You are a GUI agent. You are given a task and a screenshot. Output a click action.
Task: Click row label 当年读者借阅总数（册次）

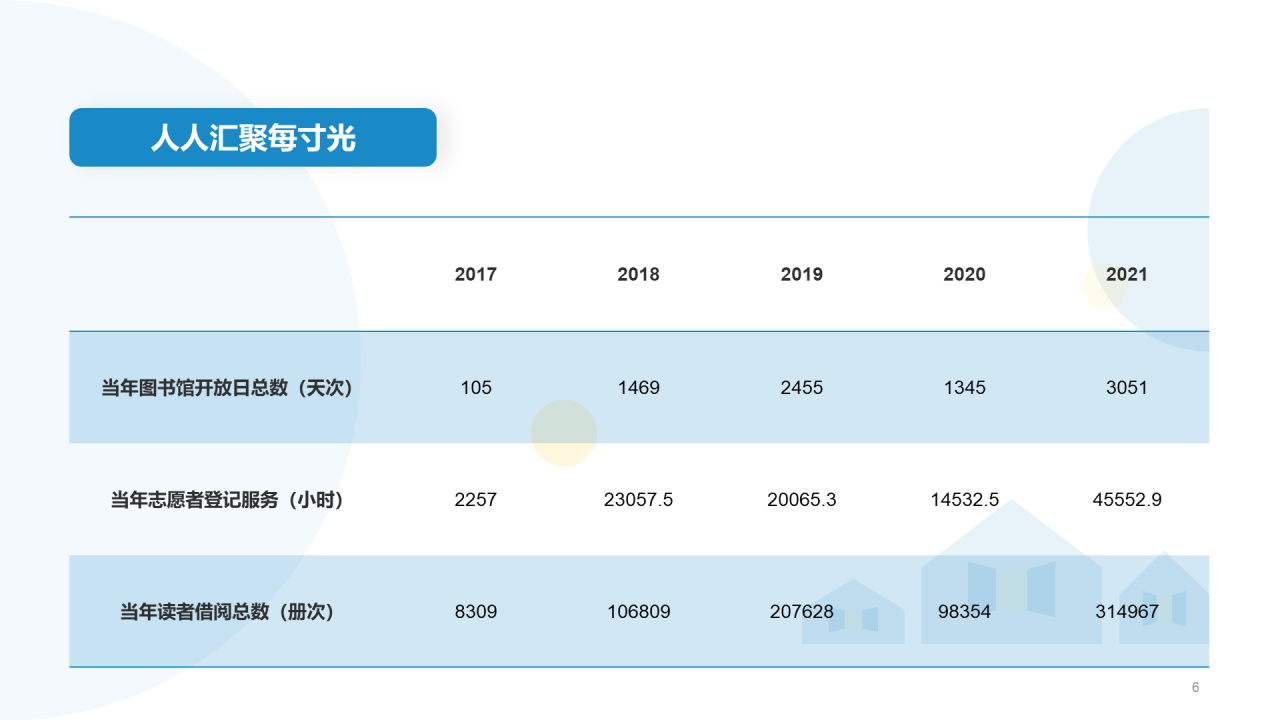point(227,612)
